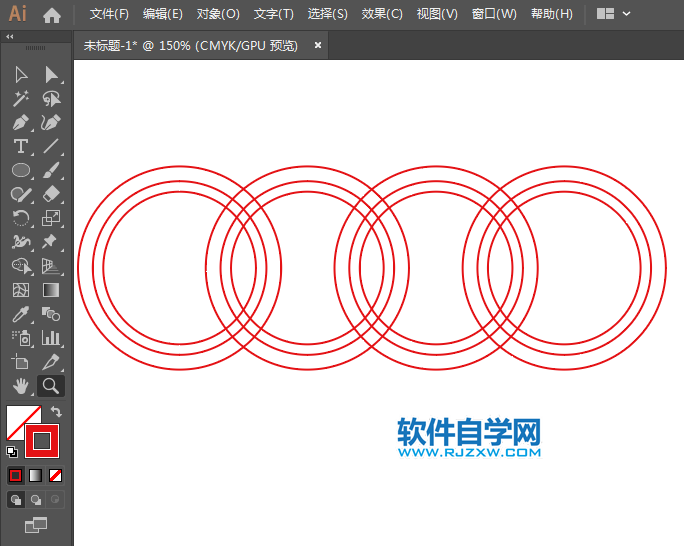Pick the Mesh tool
The height and width of the screenshot is (546, 684).
pos(21,290)
